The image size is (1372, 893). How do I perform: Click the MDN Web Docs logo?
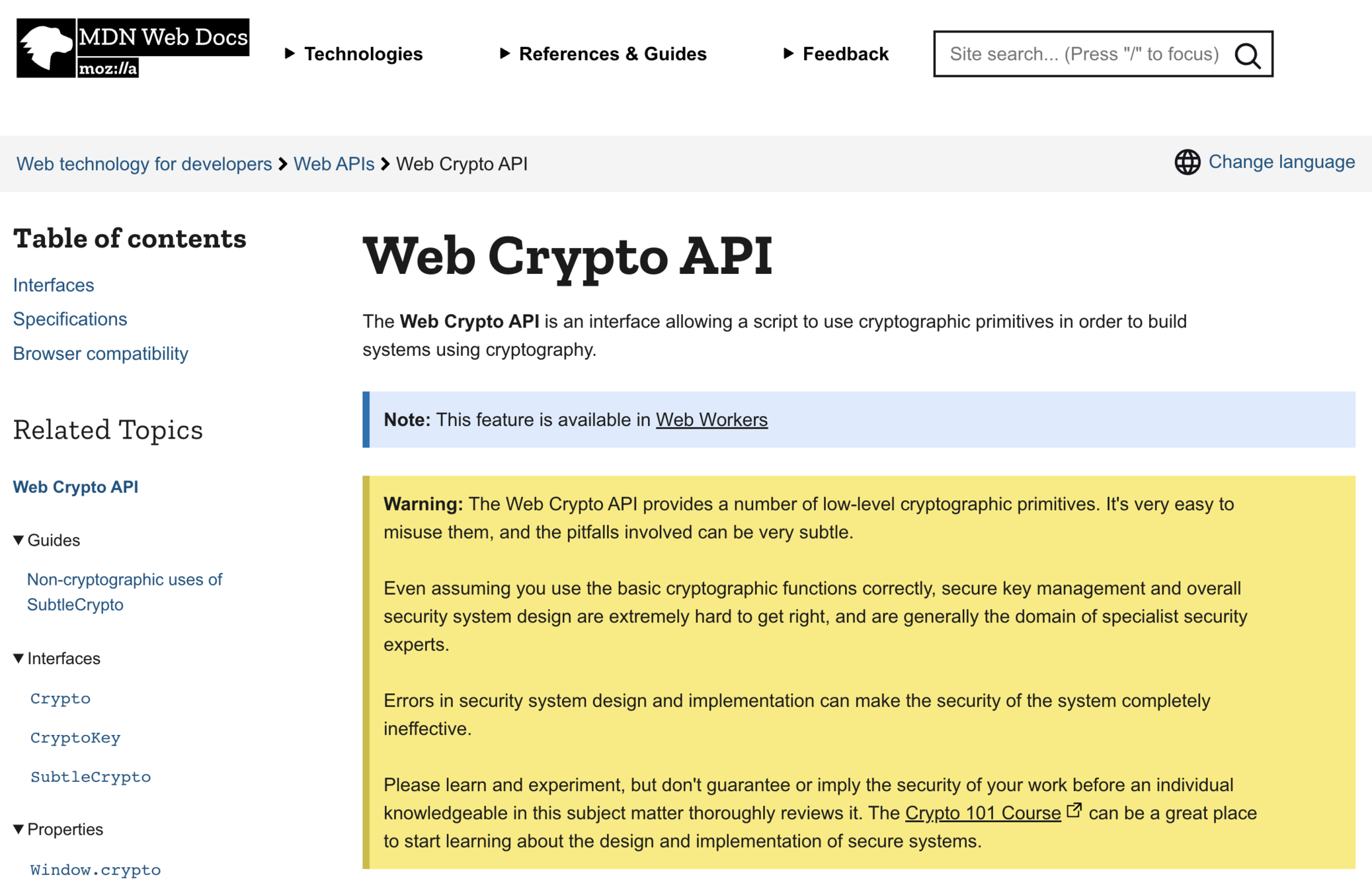[132, 48]
